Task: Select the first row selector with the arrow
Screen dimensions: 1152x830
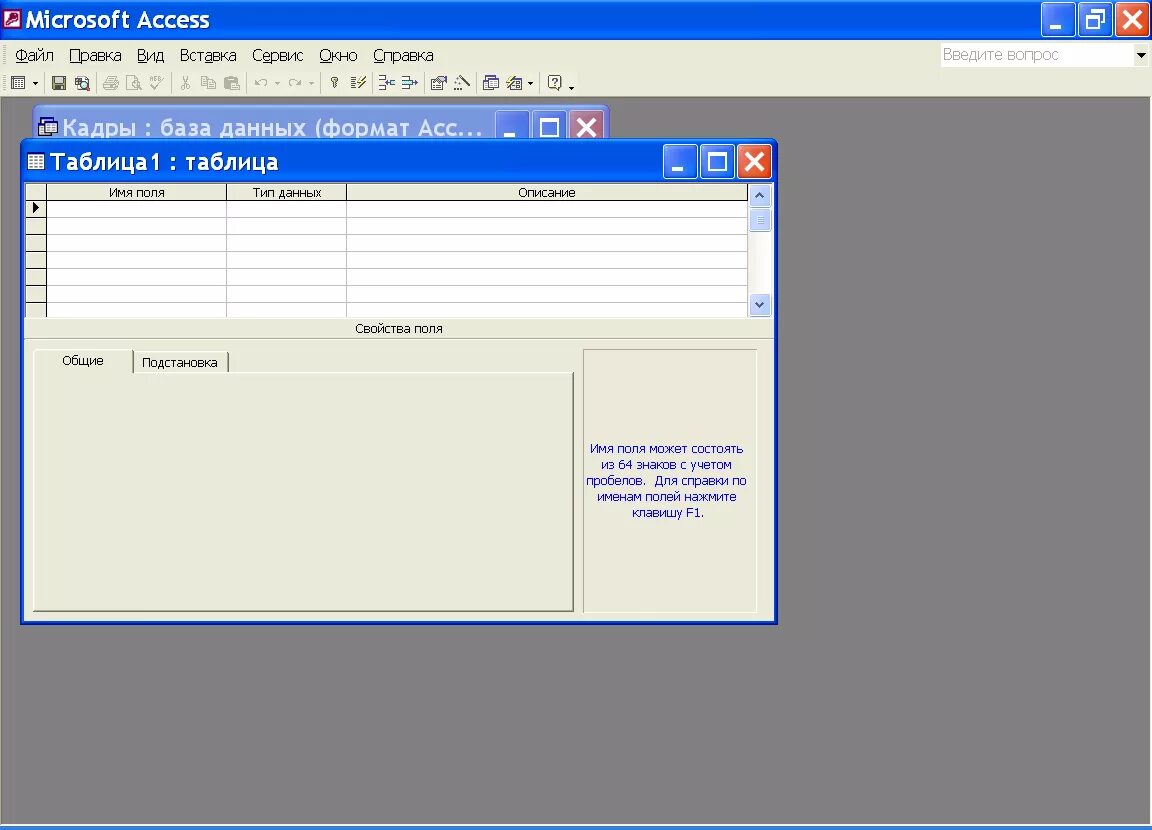Action: [x=36, y=209]
